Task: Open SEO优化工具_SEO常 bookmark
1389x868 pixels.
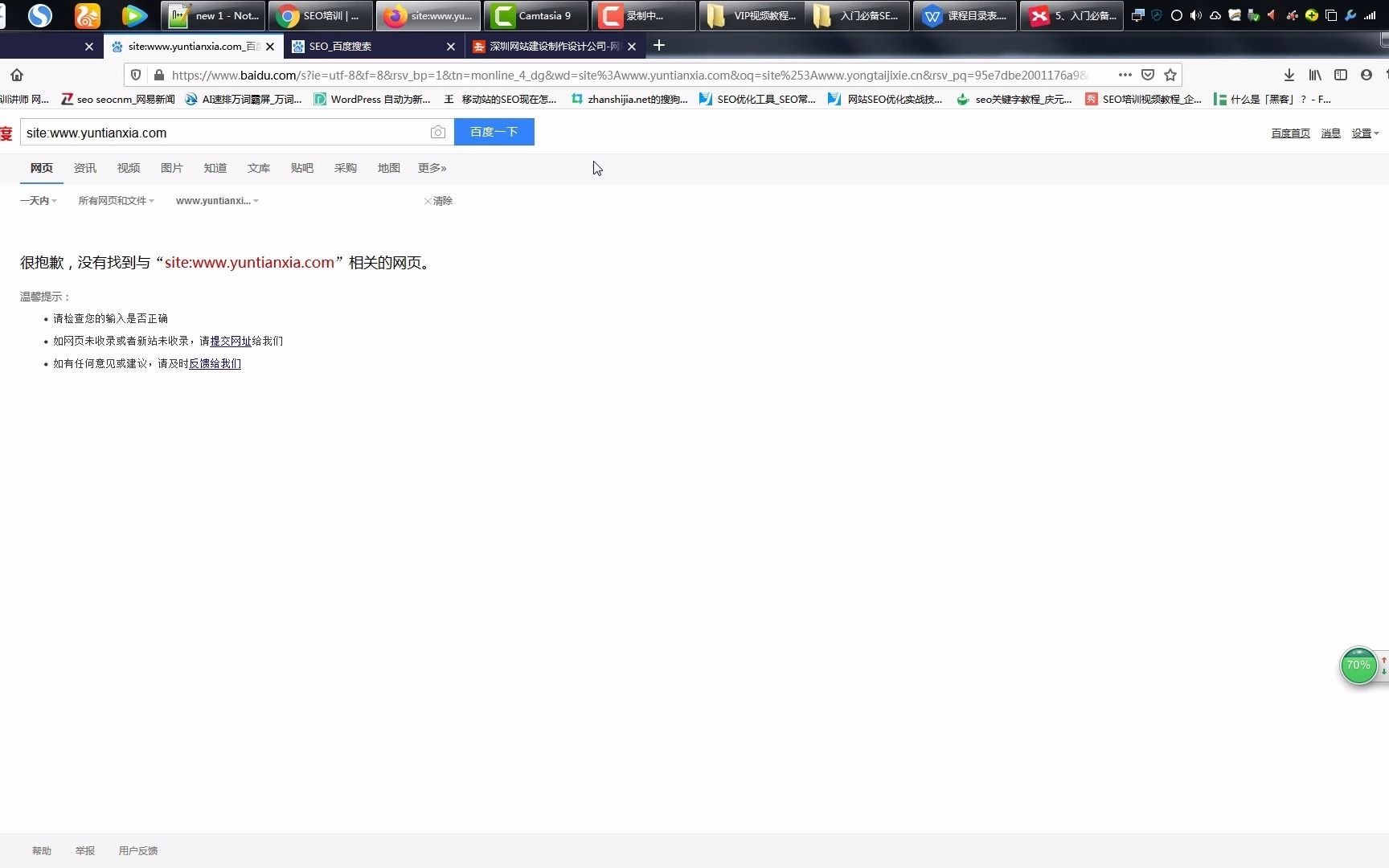Action: (x=757, y=99)
